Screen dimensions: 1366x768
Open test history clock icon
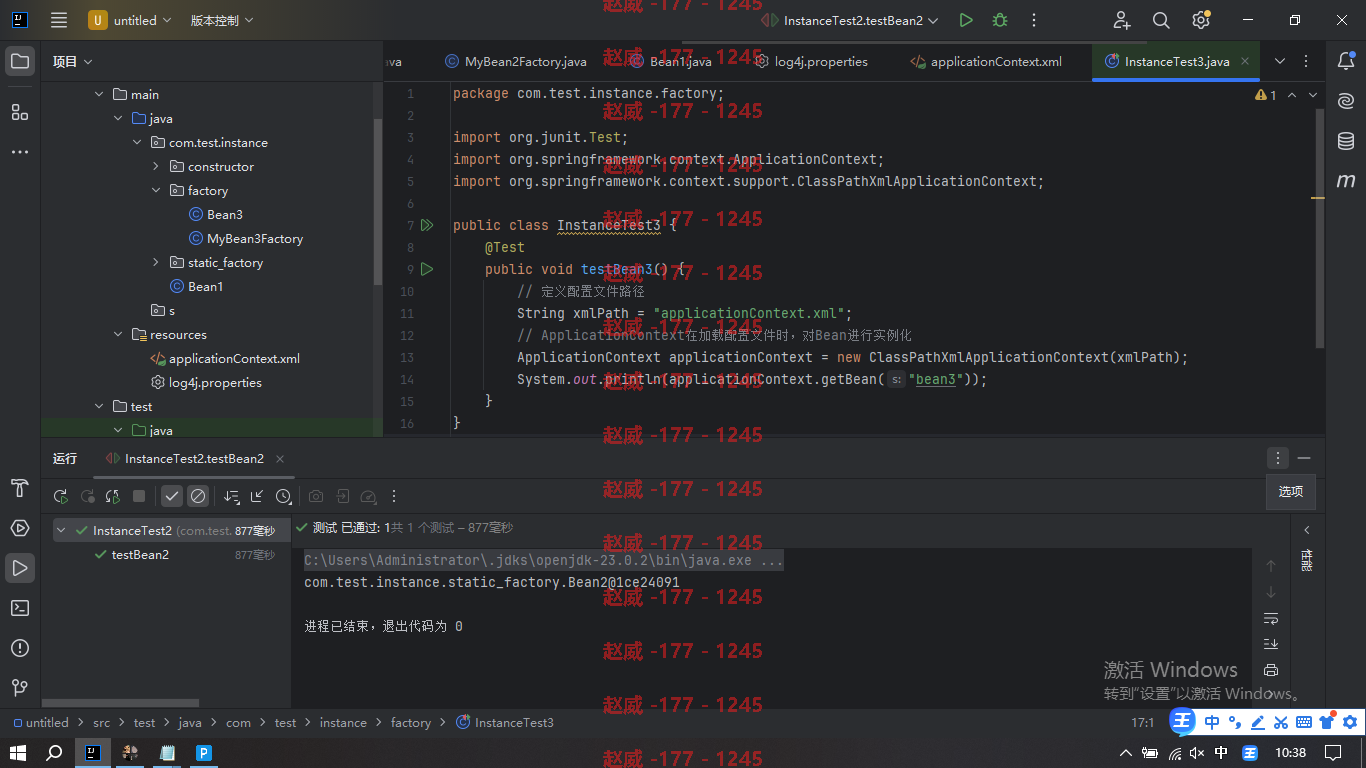tap(284, 496)
